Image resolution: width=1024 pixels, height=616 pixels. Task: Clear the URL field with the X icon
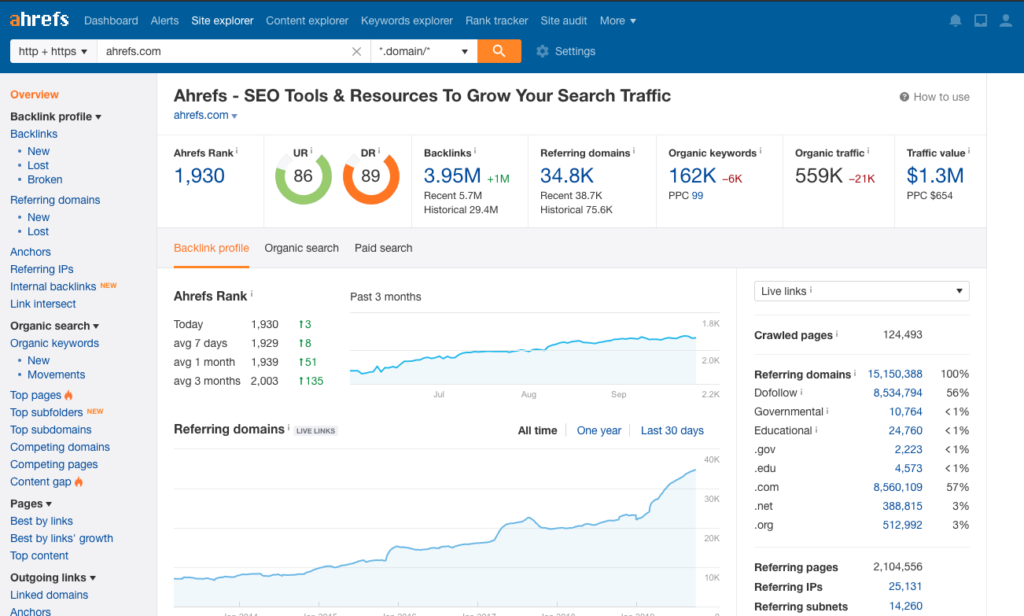click(357, 52)
